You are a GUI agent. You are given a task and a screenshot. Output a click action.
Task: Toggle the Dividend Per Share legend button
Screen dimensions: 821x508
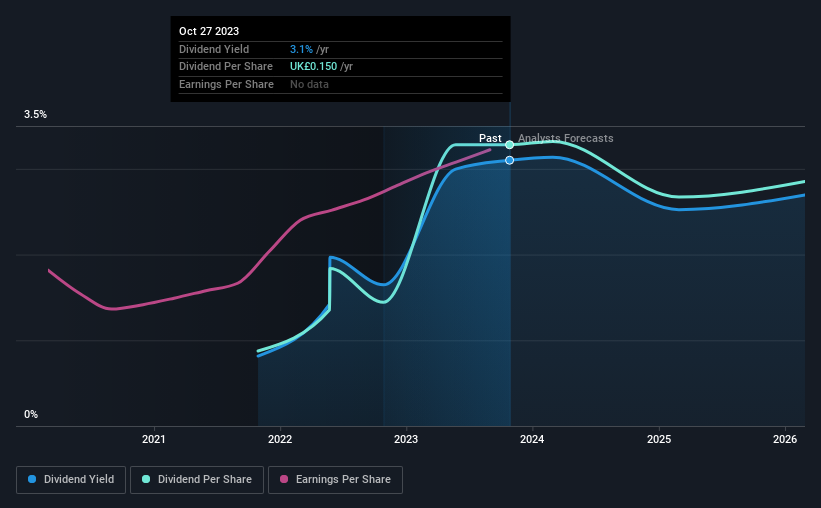tap(197, 480)
